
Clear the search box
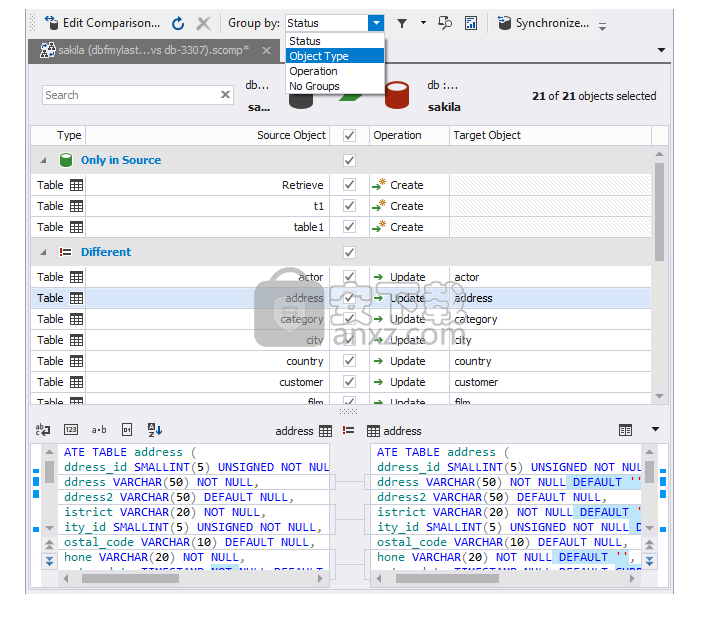point(225,95)
